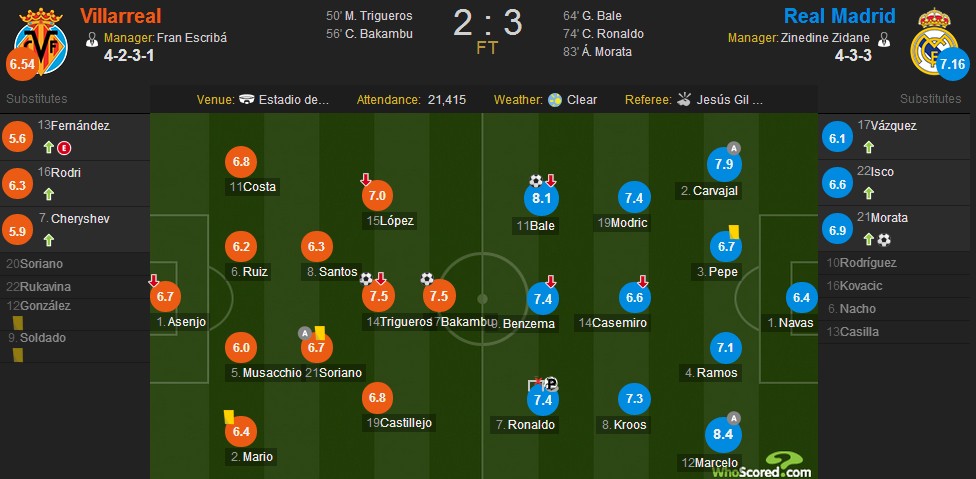Click the goal ball icon above Bakambu
The height and width of the screenshot is (479, 976).
[x=426, y=278]
